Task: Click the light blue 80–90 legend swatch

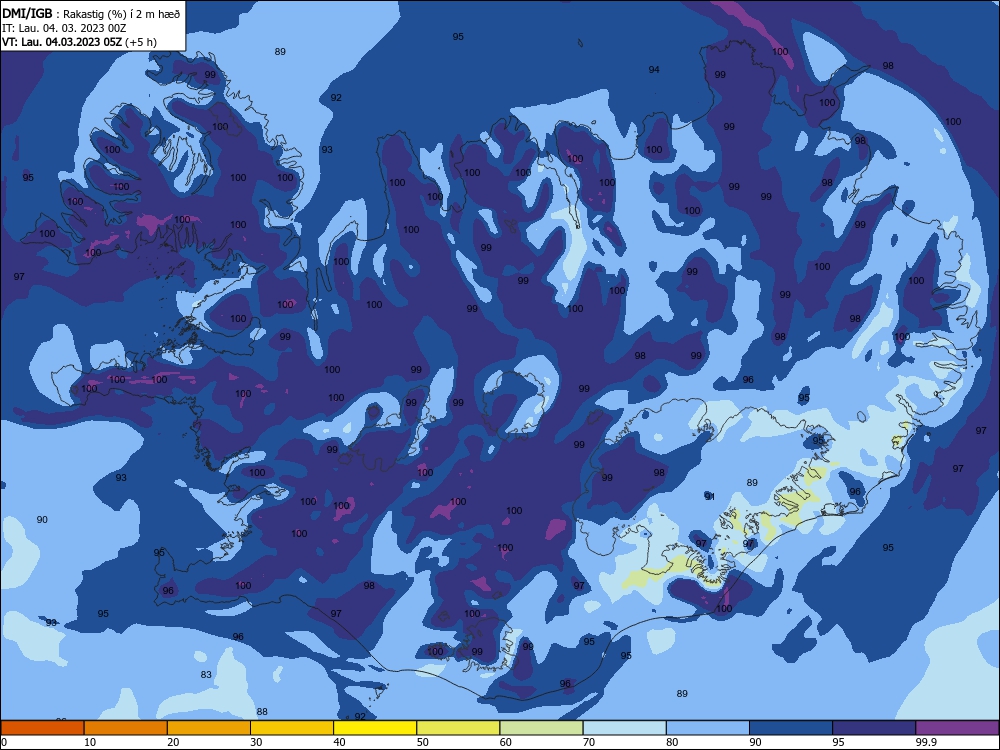Action: click(x=708, y=728)
